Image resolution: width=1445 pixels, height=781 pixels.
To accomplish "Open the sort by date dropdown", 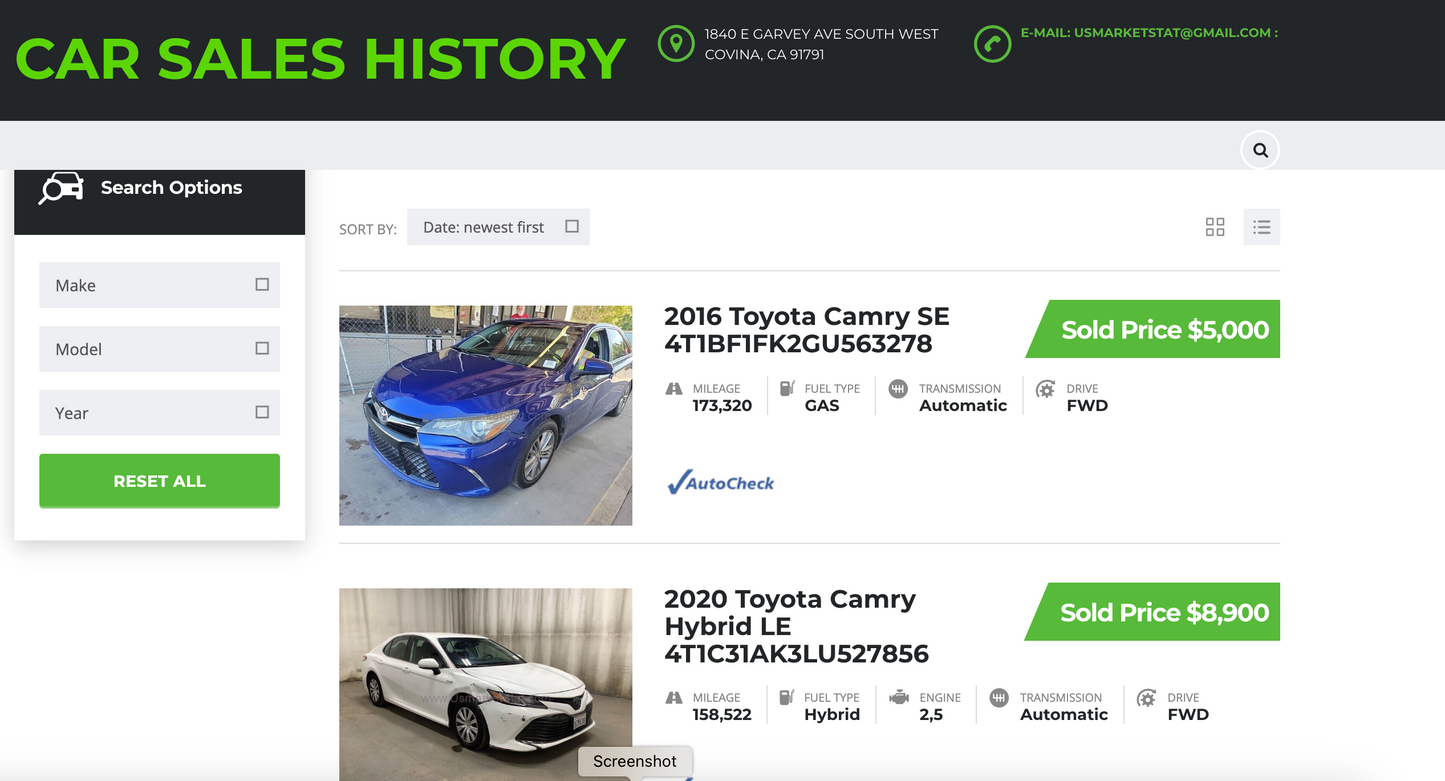I will pos(498,227).
